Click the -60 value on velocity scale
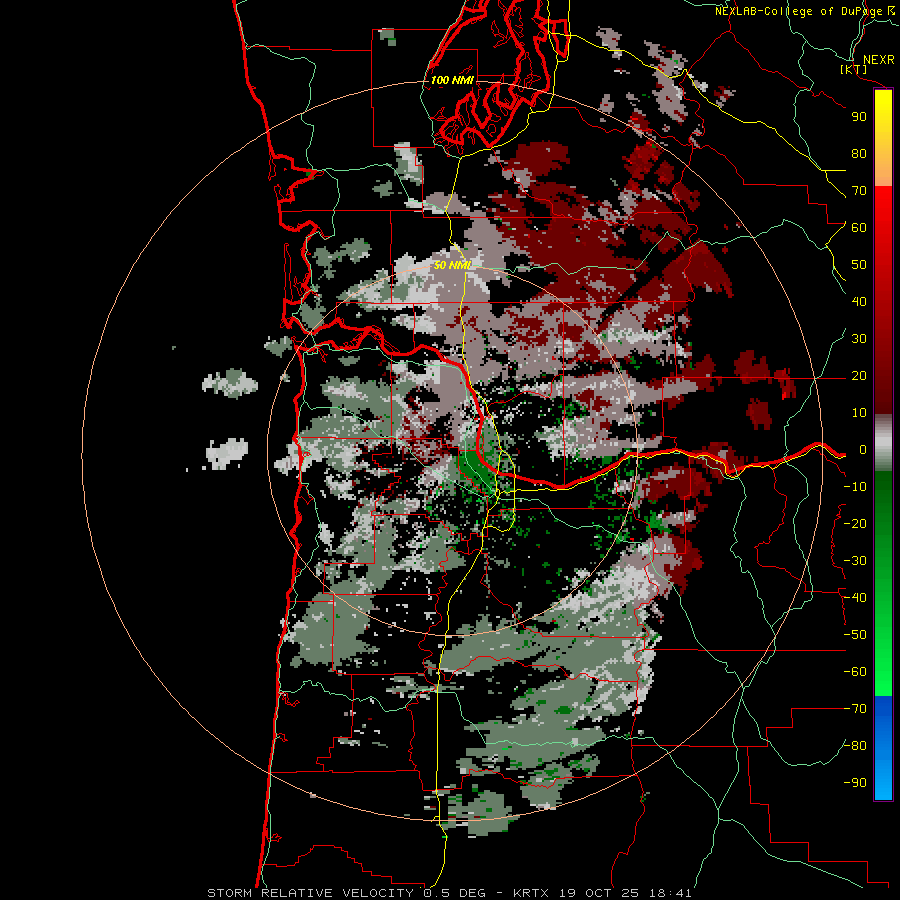The image size is (900, 900). (855, 672)
